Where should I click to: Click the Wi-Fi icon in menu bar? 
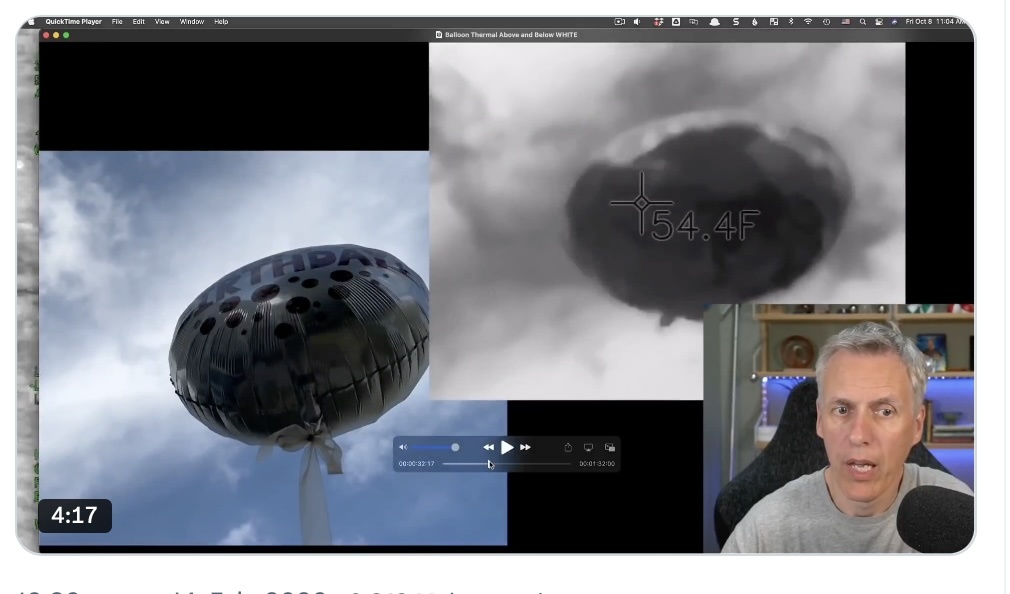click(x=808, y=21)
